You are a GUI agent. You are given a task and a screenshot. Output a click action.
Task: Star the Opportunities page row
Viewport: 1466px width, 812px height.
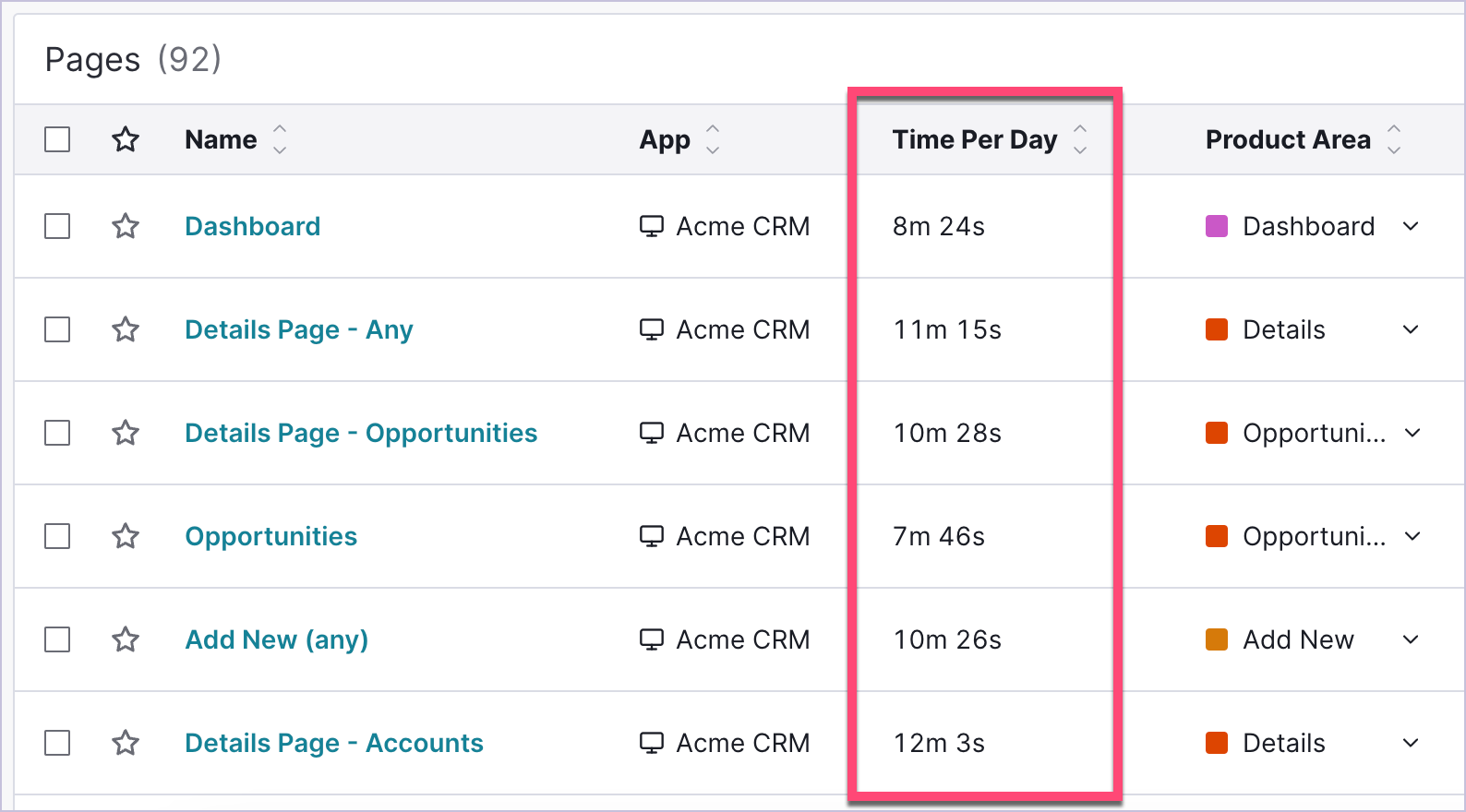pos(126,536)
